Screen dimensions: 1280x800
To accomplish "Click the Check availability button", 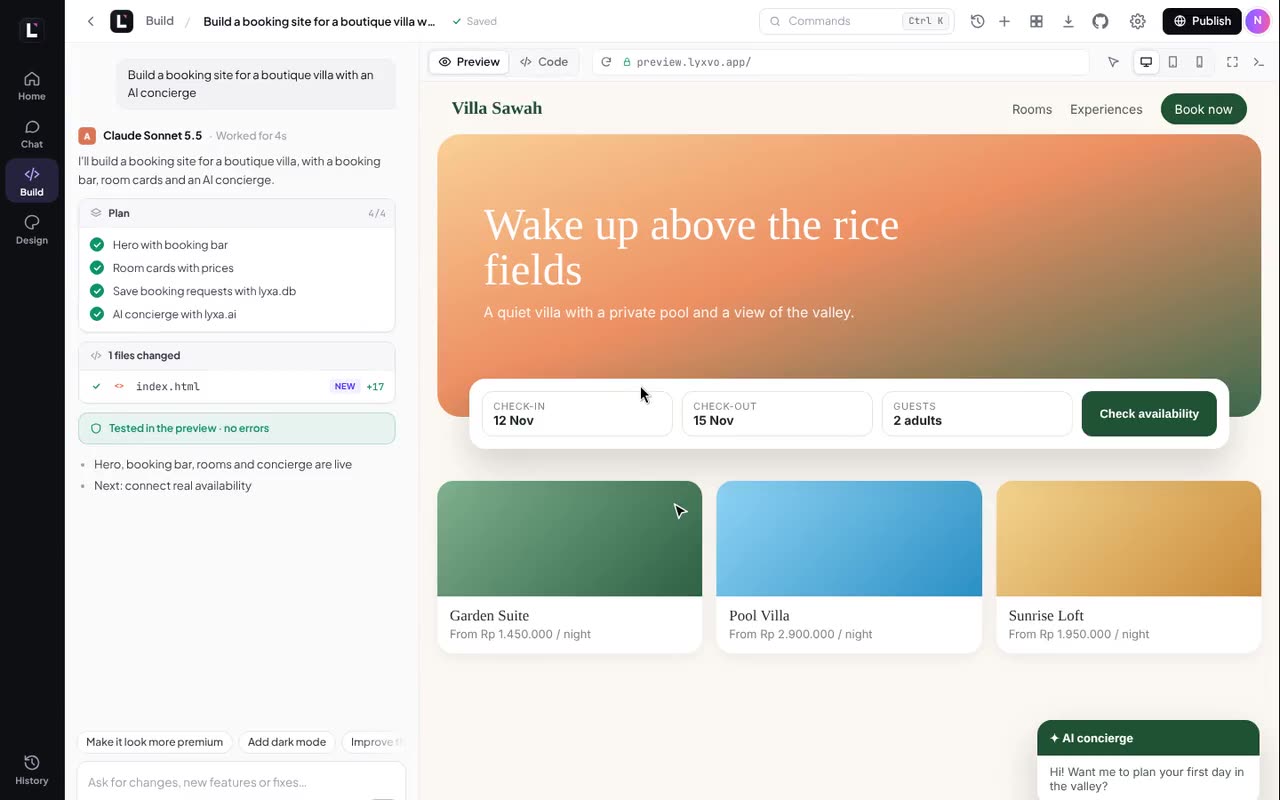I will click(x=1149, y=414).
